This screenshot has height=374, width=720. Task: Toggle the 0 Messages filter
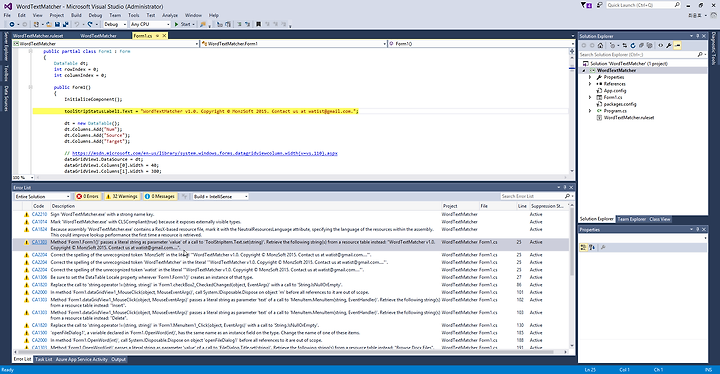pos(159,196)
